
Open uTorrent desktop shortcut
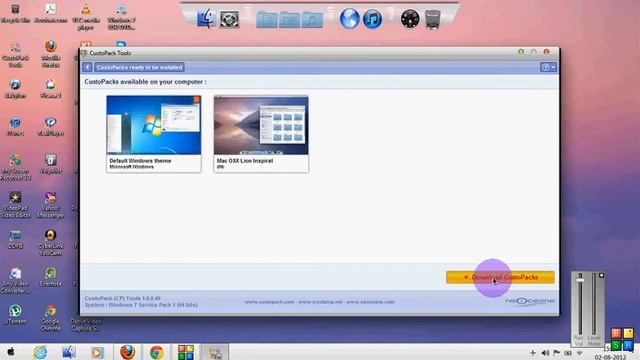click(15, 314)
